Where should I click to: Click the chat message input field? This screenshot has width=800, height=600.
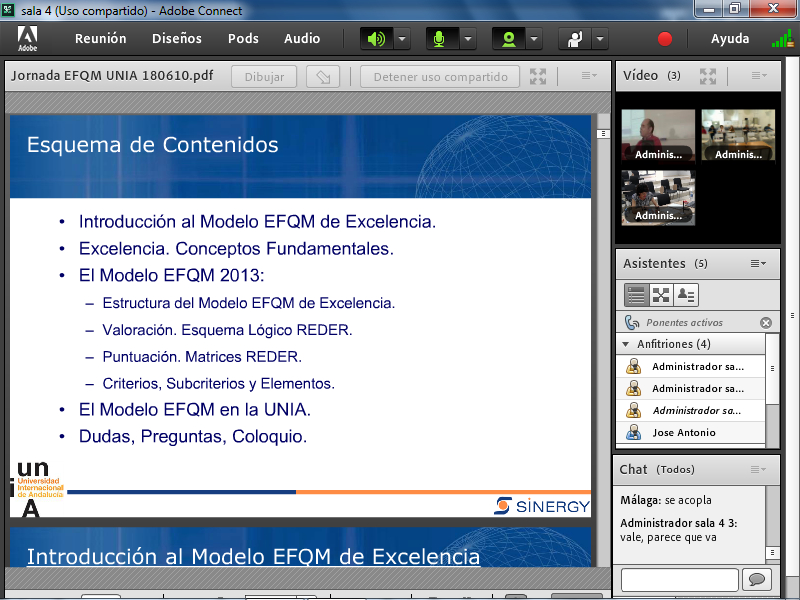click(680, 579)
